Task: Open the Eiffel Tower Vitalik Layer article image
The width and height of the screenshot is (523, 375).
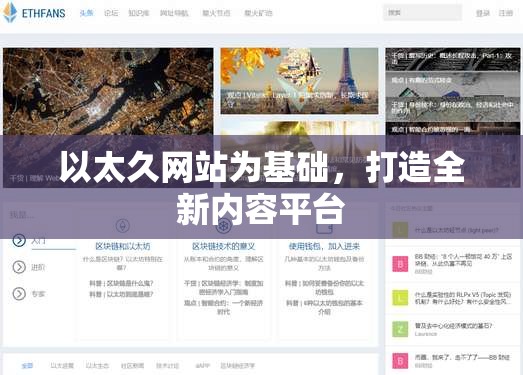Action: [x=299, y=81]
